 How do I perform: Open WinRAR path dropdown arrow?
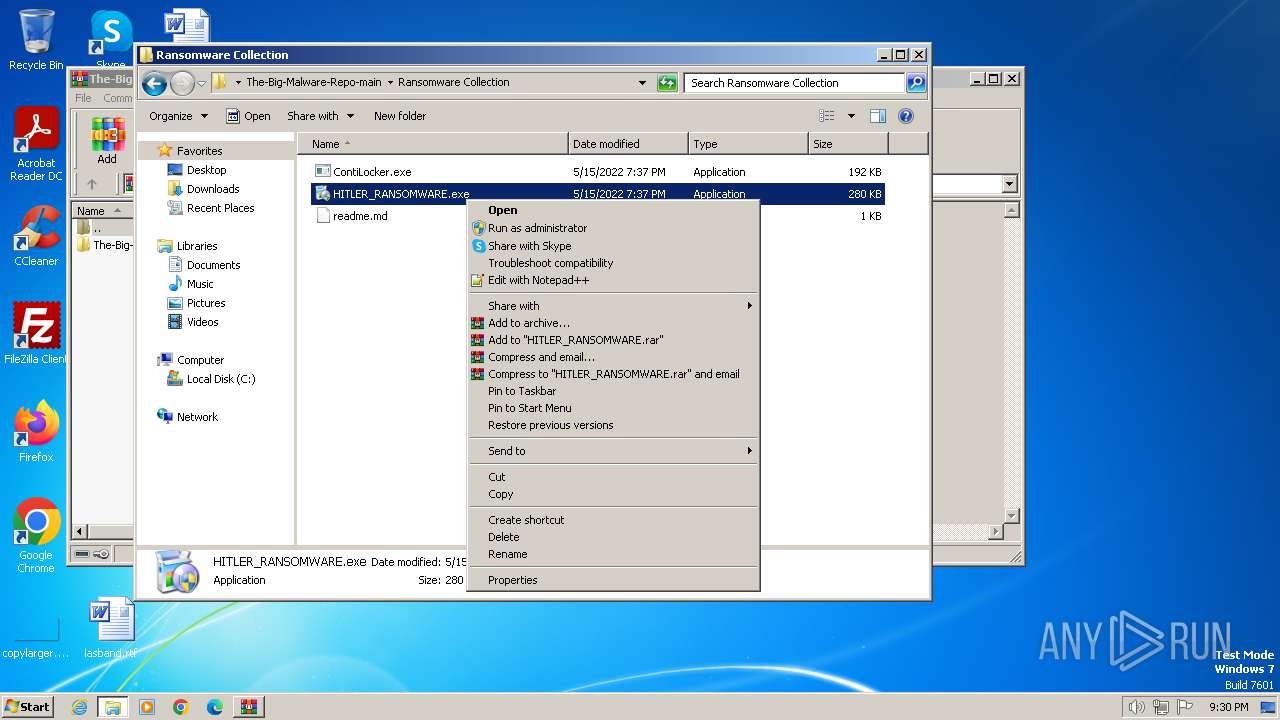1009,184
